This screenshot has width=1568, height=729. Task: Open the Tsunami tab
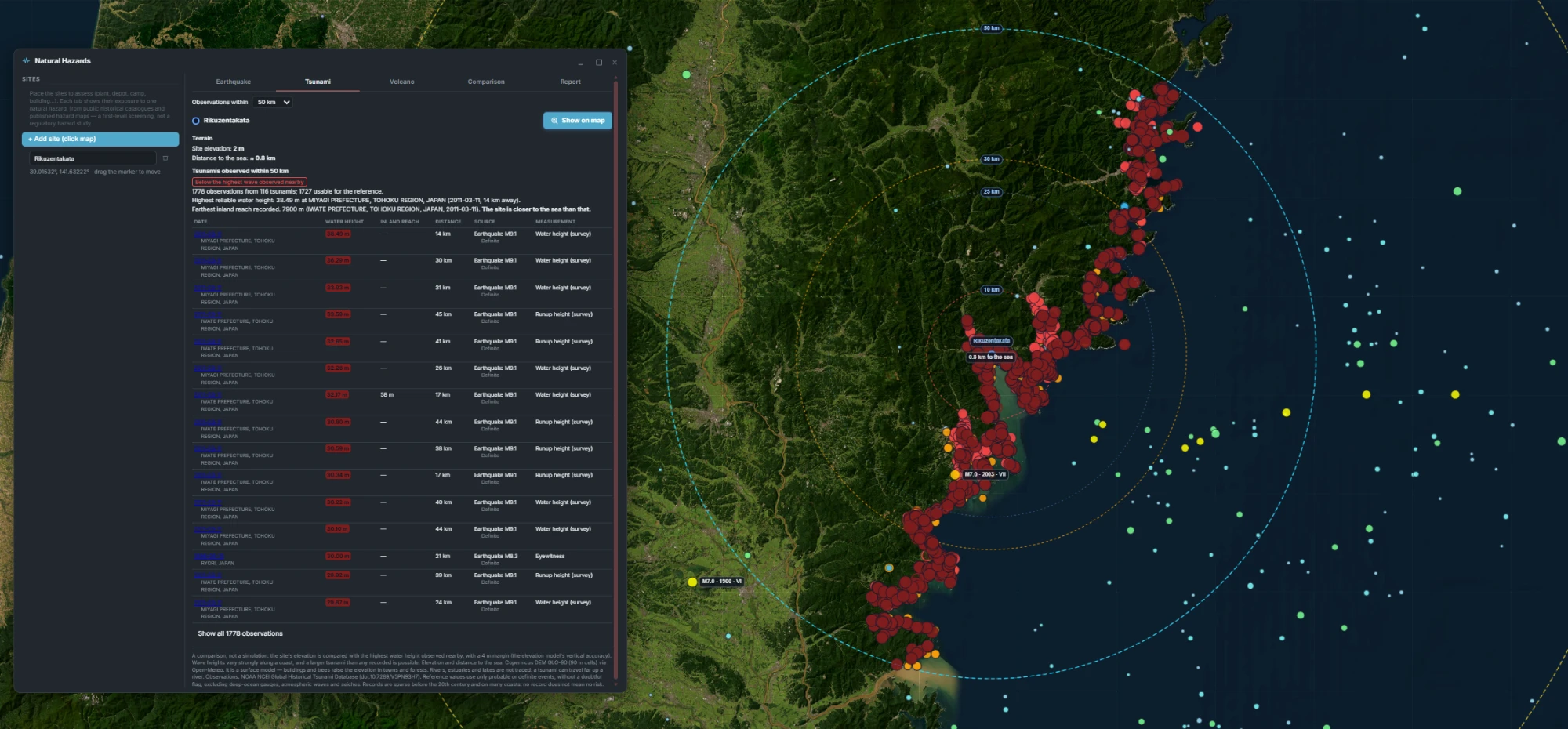click(318, 82)
